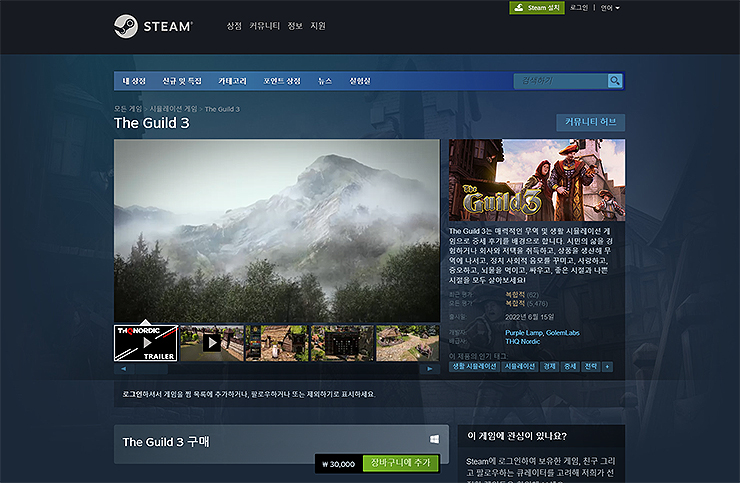The width and height of the screenshot is (740, 483).
Task: Follow The Guild 3 breadcrumb link
Action: pyautogui.click(x=222, y=109)
